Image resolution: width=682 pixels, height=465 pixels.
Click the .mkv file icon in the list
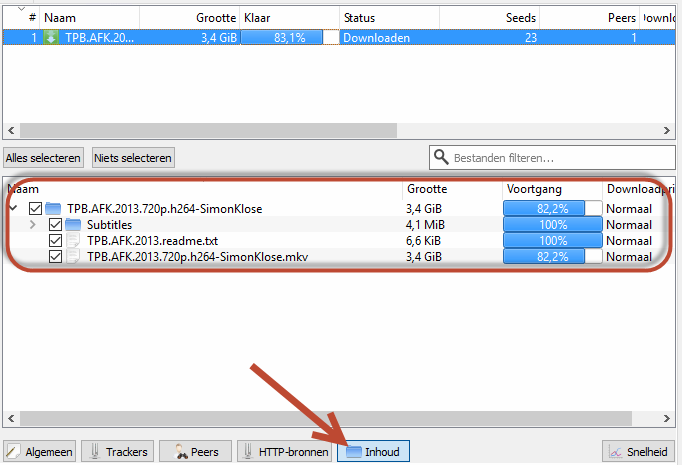pyautogui.click(x=73, y=257)
